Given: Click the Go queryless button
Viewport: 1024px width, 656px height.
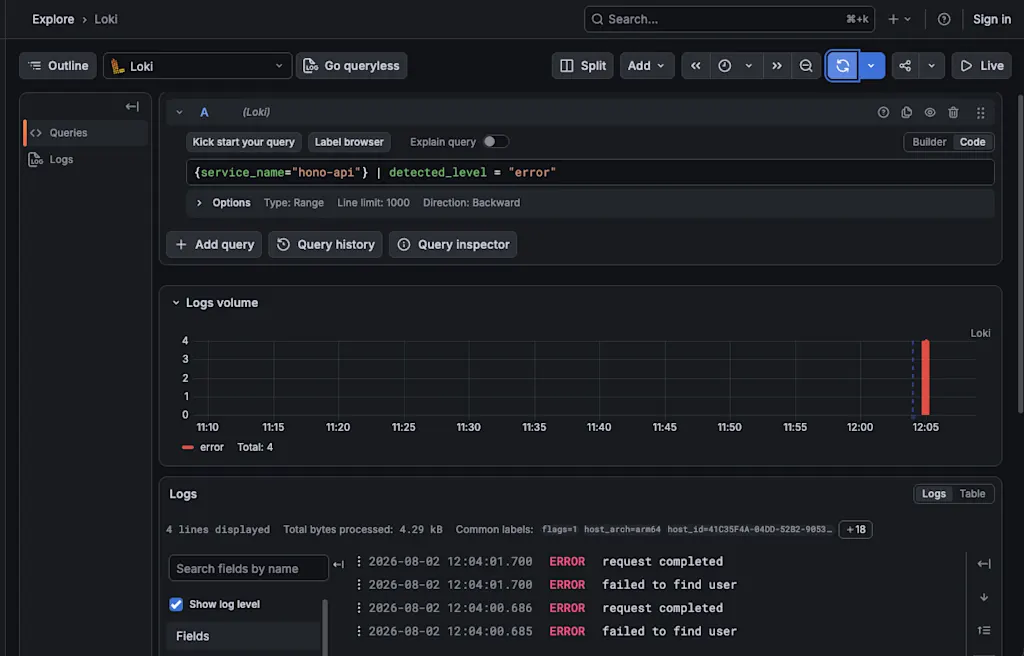Looking at the screenshot, I should [x=351, y=65].
